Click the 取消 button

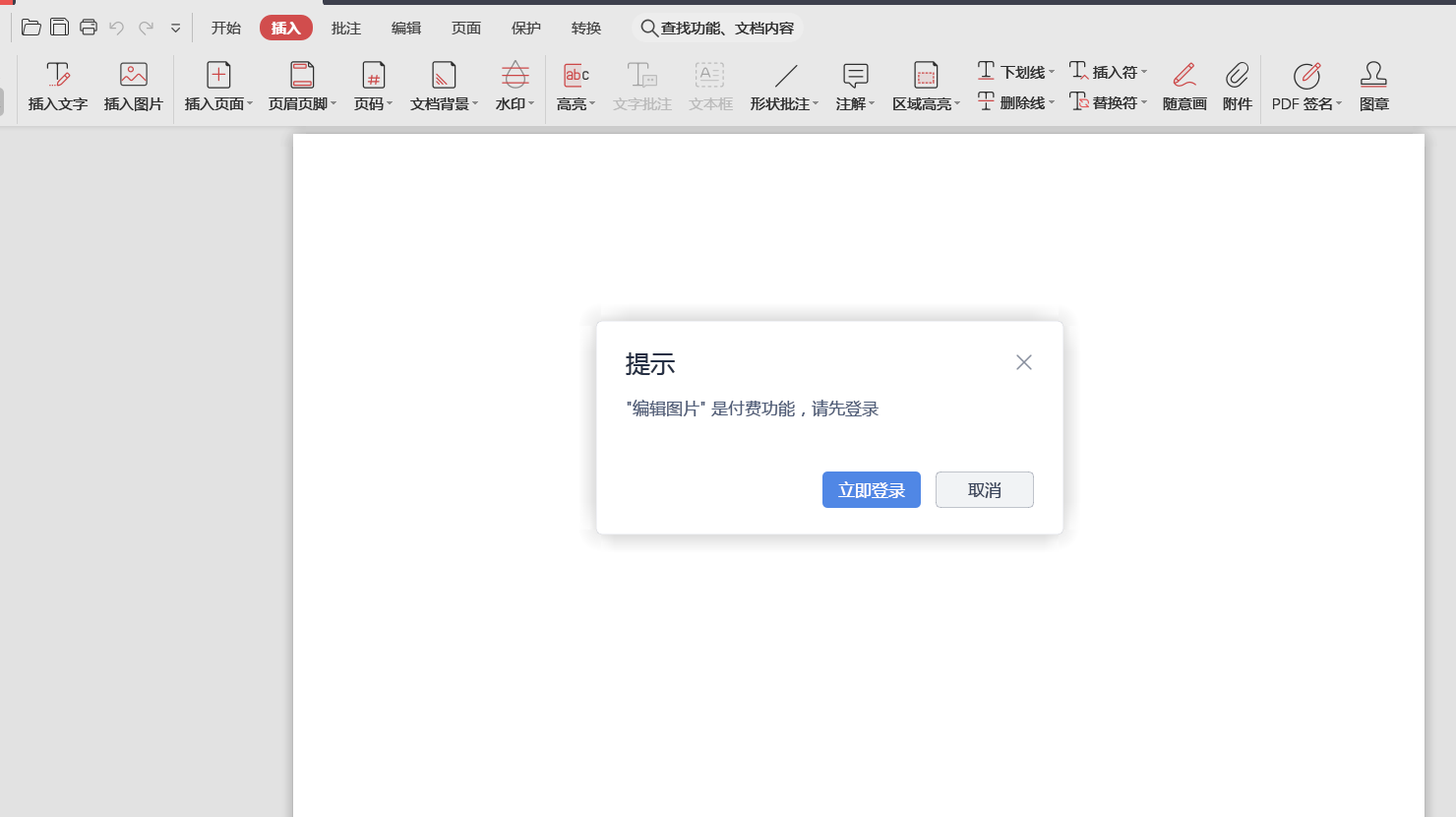985,490
